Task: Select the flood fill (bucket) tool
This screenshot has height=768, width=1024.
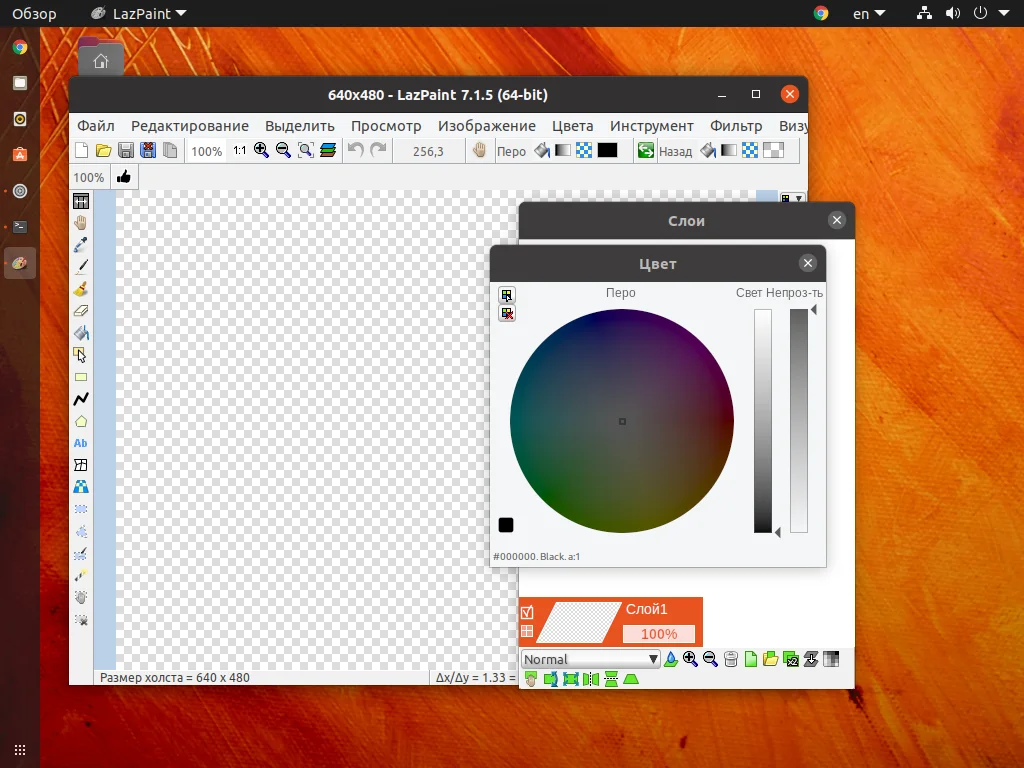Action: (80, 330)
